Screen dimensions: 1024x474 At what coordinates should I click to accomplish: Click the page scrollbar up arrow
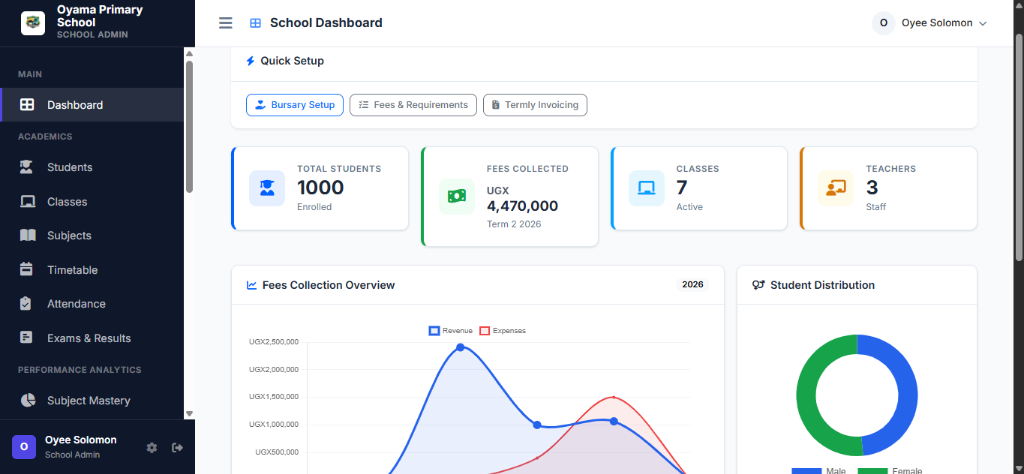(x=1019, y=5)
